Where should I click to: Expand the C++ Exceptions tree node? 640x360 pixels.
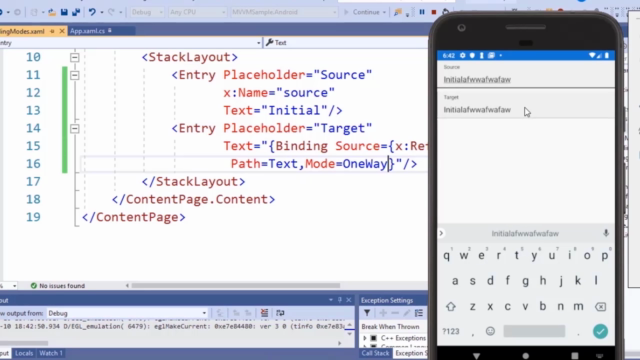[365, 338]
